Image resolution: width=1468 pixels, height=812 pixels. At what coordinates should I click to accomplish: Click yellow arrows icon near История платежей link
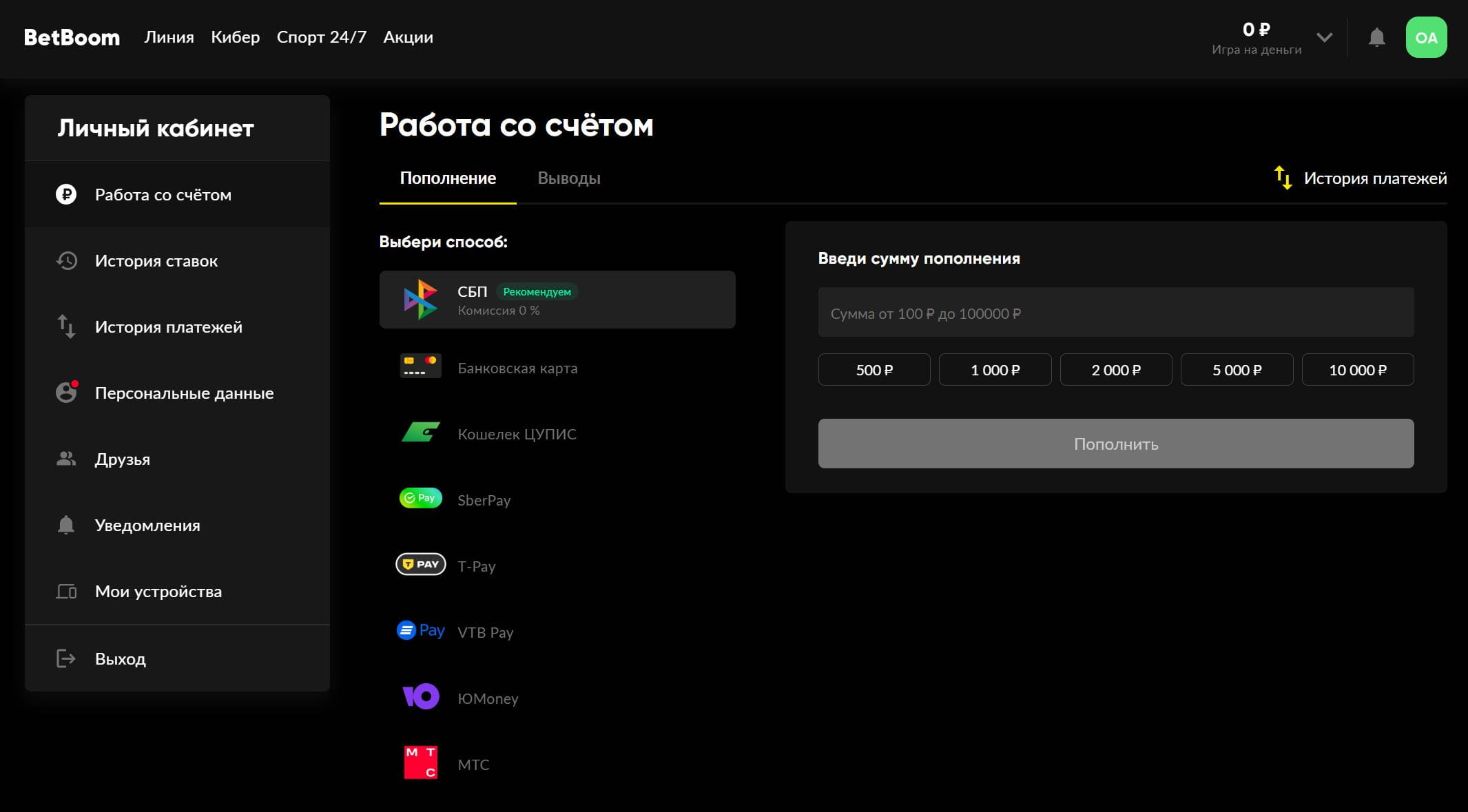tap(1283, 178)
